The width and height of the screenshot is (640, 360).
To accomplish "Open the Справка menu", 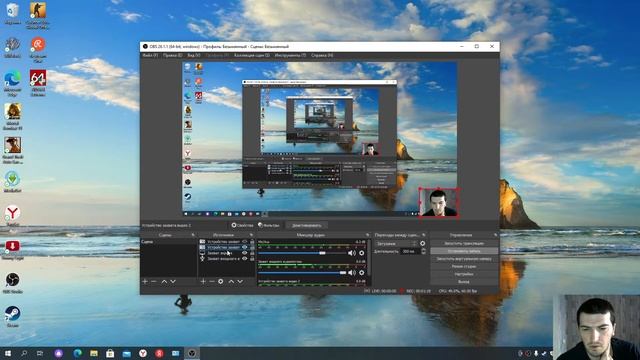I will pyautogui.click(x=322, y=56).
